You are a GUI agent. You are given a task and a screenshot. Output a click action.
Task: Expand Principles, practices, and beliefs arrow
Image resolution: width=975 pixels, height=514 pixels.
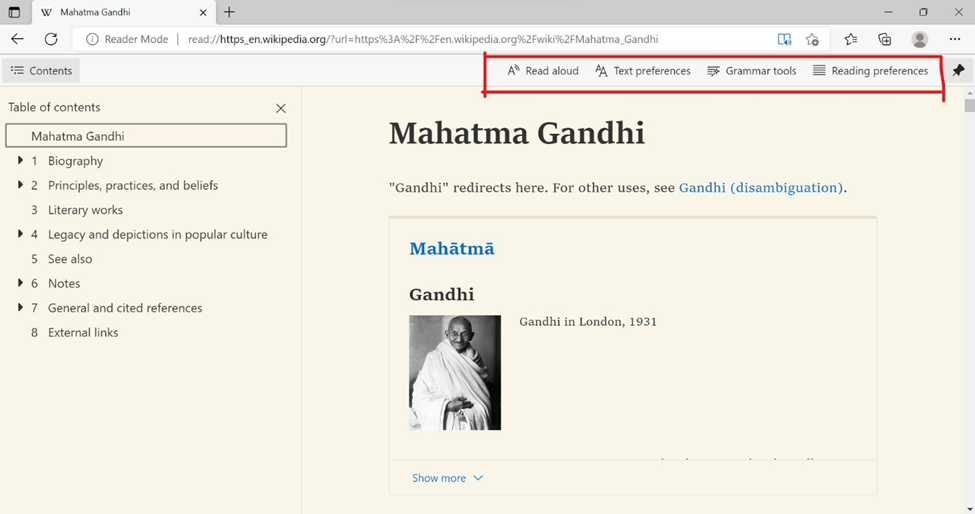20,185
